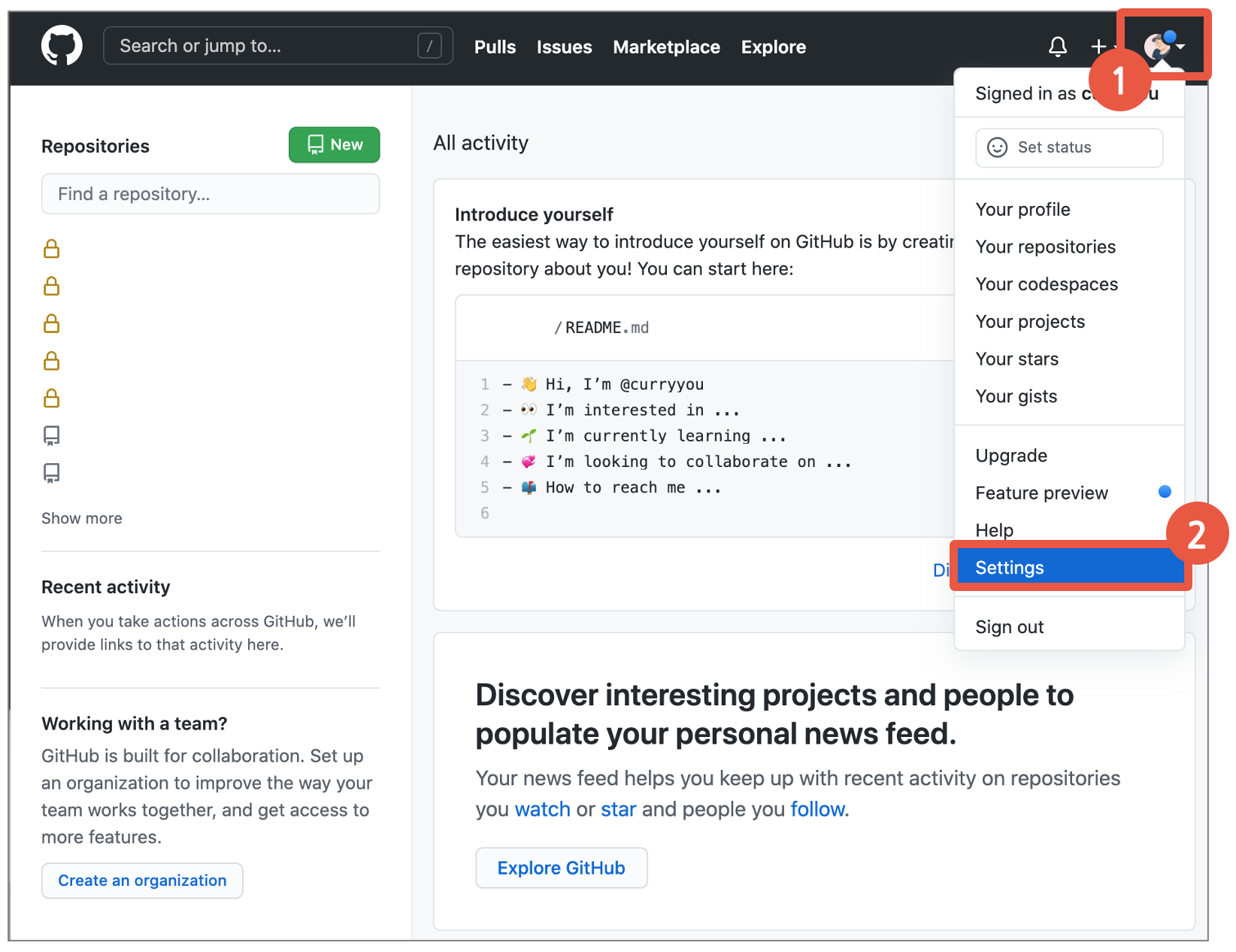Click the Working with a team? heading
1236x952 pixels.
(x=134, y=723)
